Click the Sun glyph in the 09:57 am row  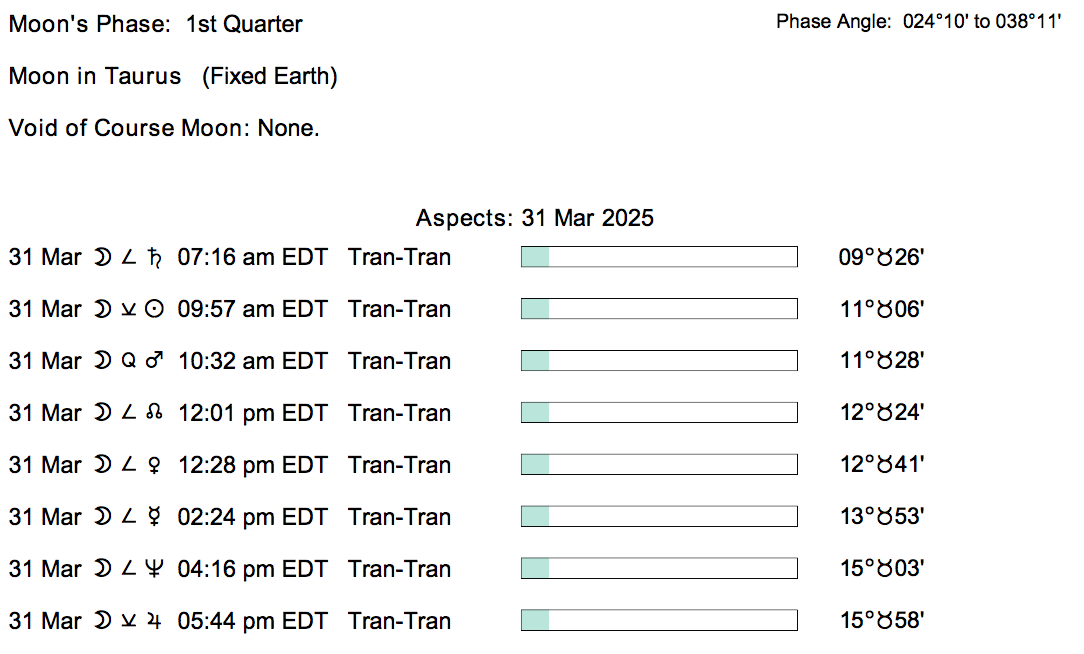[154, 310]
